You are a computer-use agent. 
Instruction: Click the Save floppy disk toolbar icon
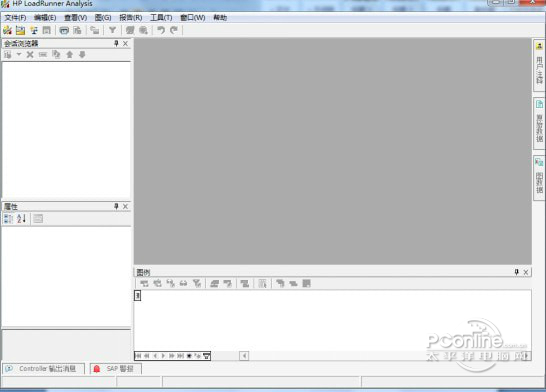pos(47,31)
